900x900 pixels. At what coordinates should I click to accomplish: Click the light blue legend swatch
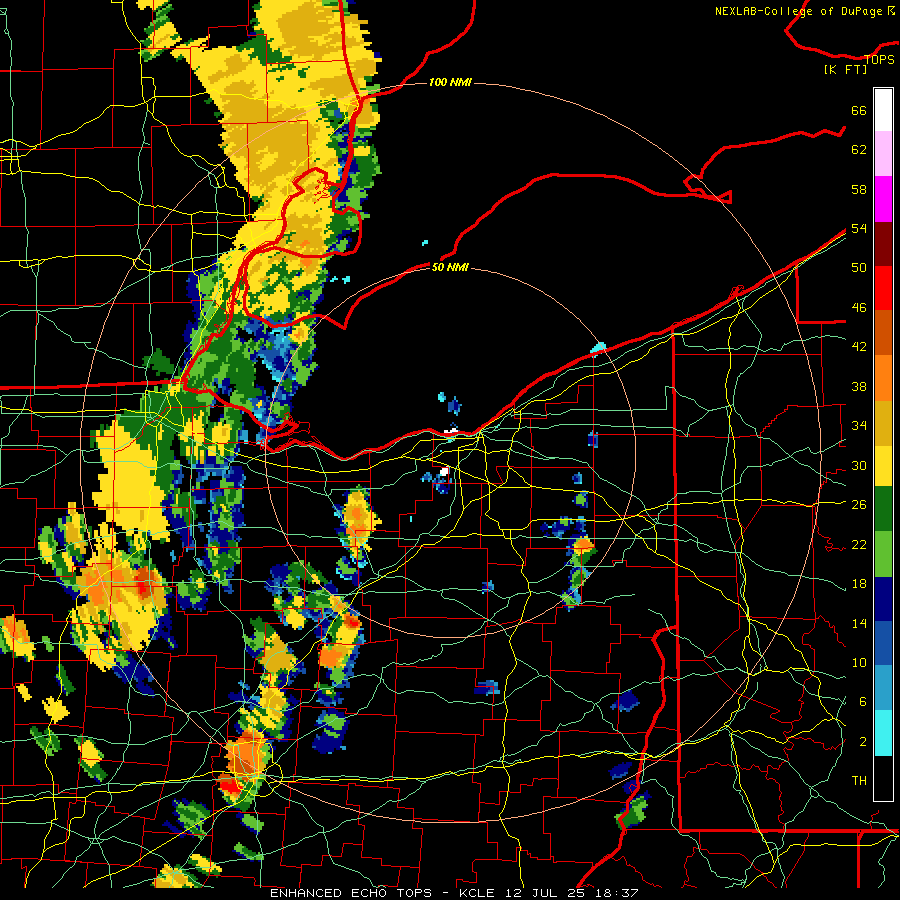click(x=883, y=688)
